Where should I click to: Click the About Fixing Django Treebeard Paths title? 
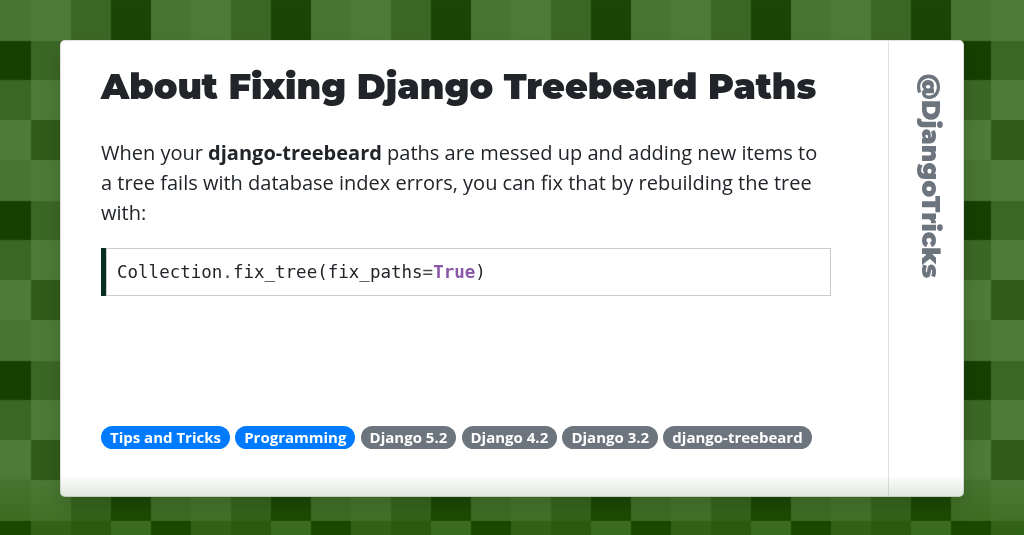[x=458, y=87]
